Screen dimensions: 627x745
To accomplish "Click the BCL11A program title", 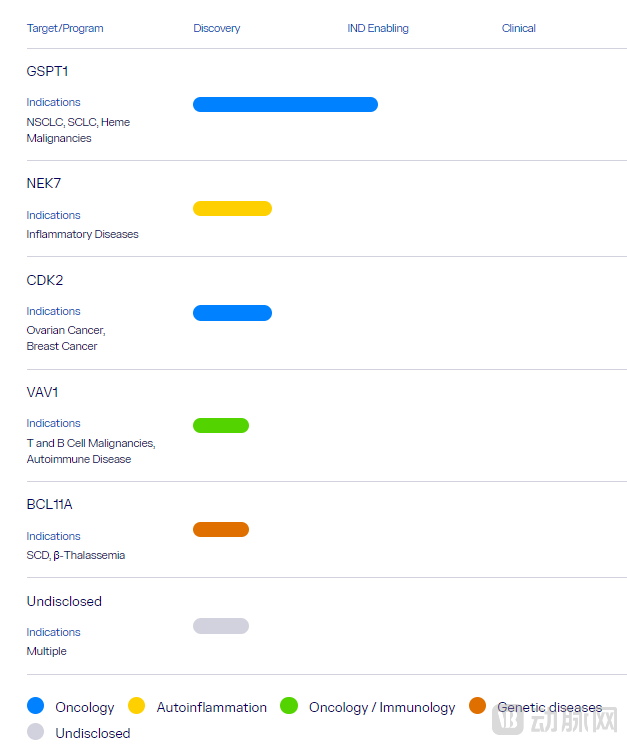I will tap(50, 504).
